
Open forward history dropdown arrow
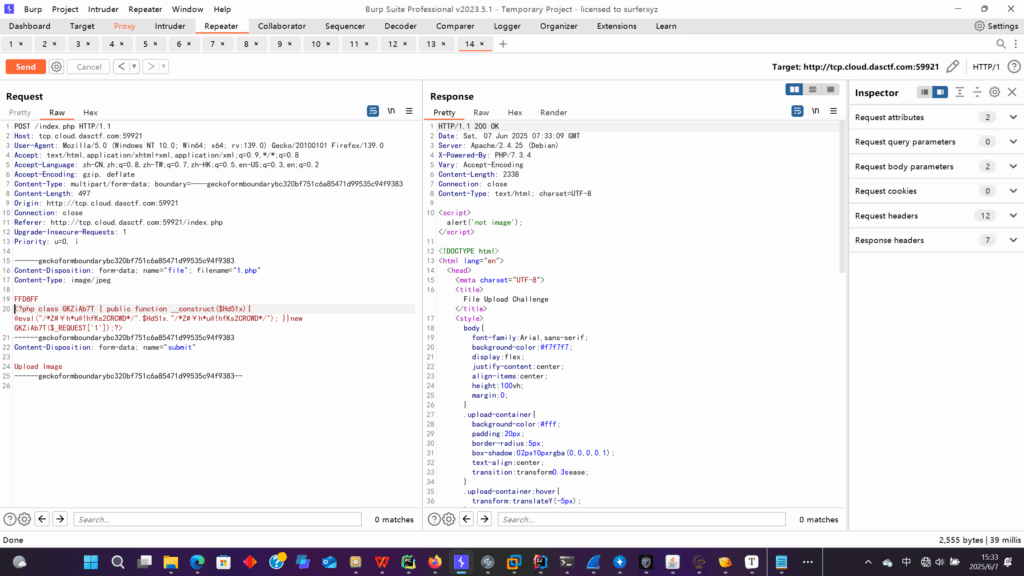coord(164,67)
